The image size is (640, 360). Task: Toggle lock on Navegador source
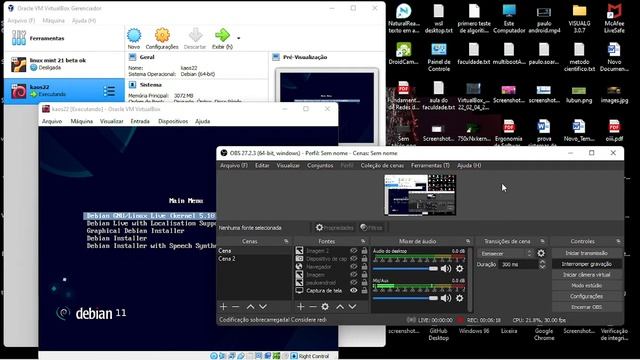click(364, 267)
